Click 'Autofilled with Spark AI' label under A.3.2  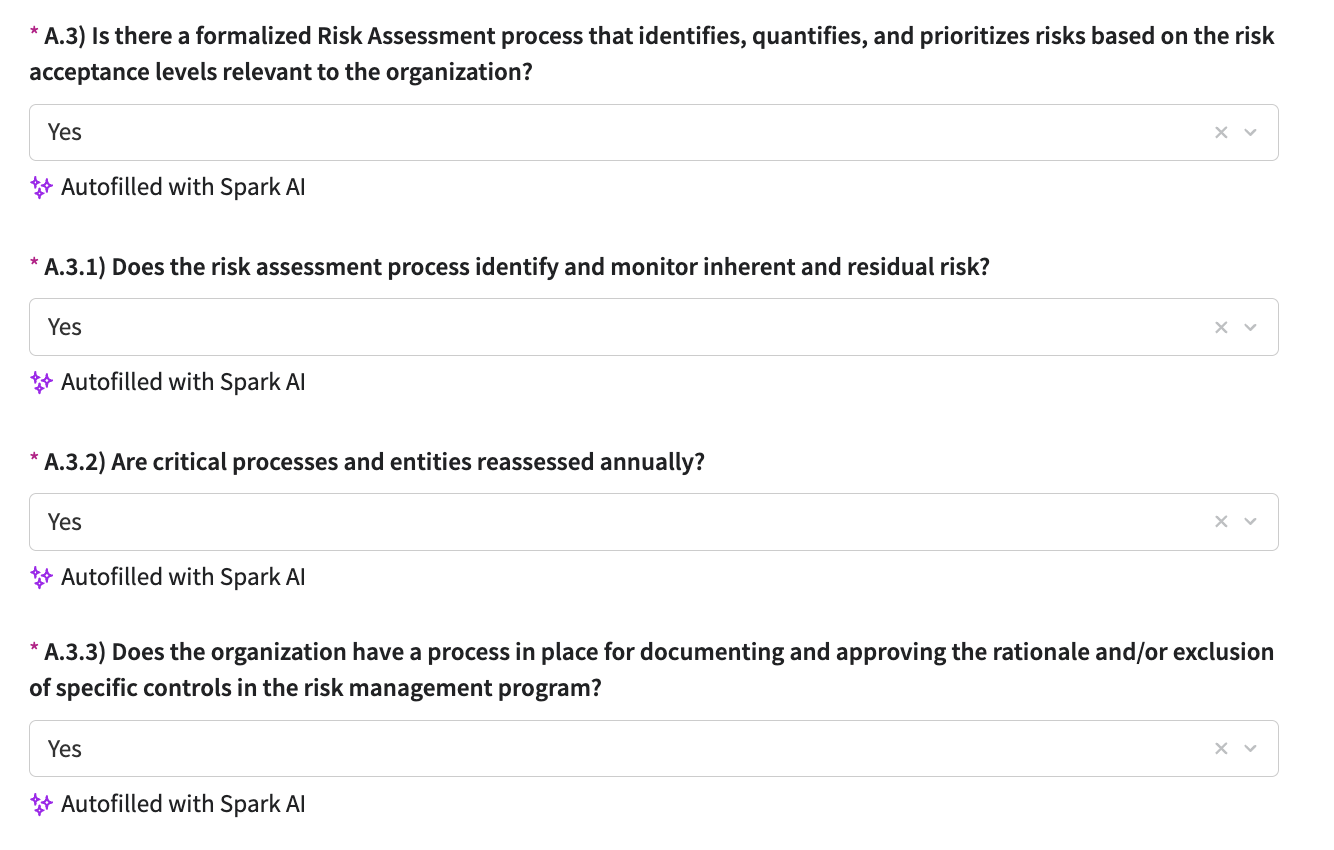click(x=183, y=577)
